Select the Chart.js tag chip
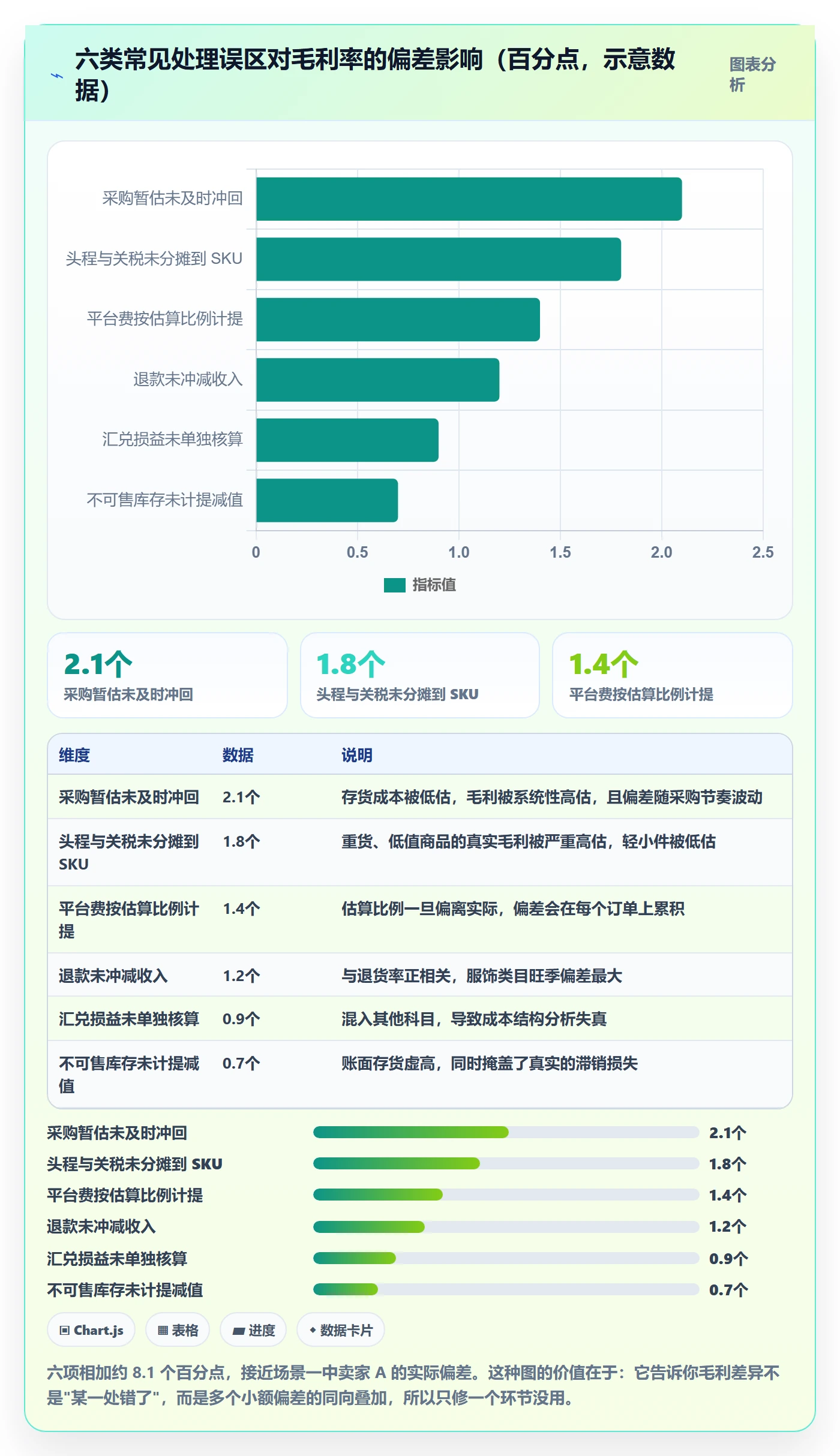The width and height of the screenshot is (840, 1456). pos(91,1330)
